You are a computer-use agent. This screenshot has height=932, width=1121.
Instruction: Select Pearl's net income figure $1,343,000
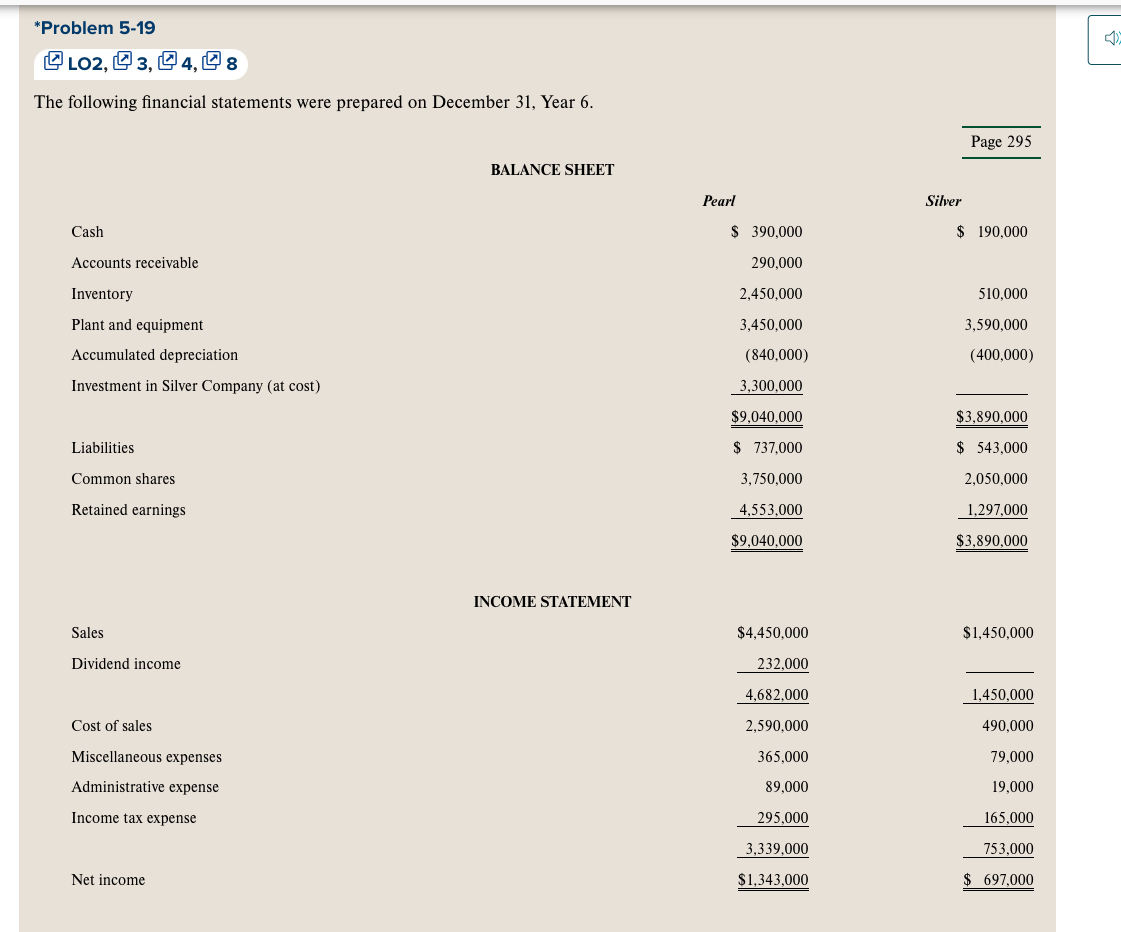tap(773, 879)
